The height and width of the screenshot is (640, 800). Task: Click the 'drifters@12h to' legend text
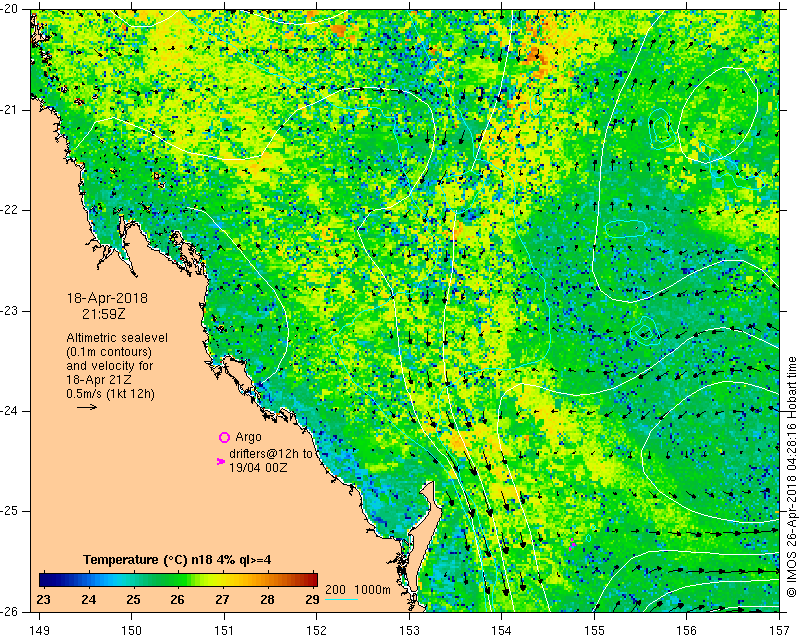click(x=271, y=454)
